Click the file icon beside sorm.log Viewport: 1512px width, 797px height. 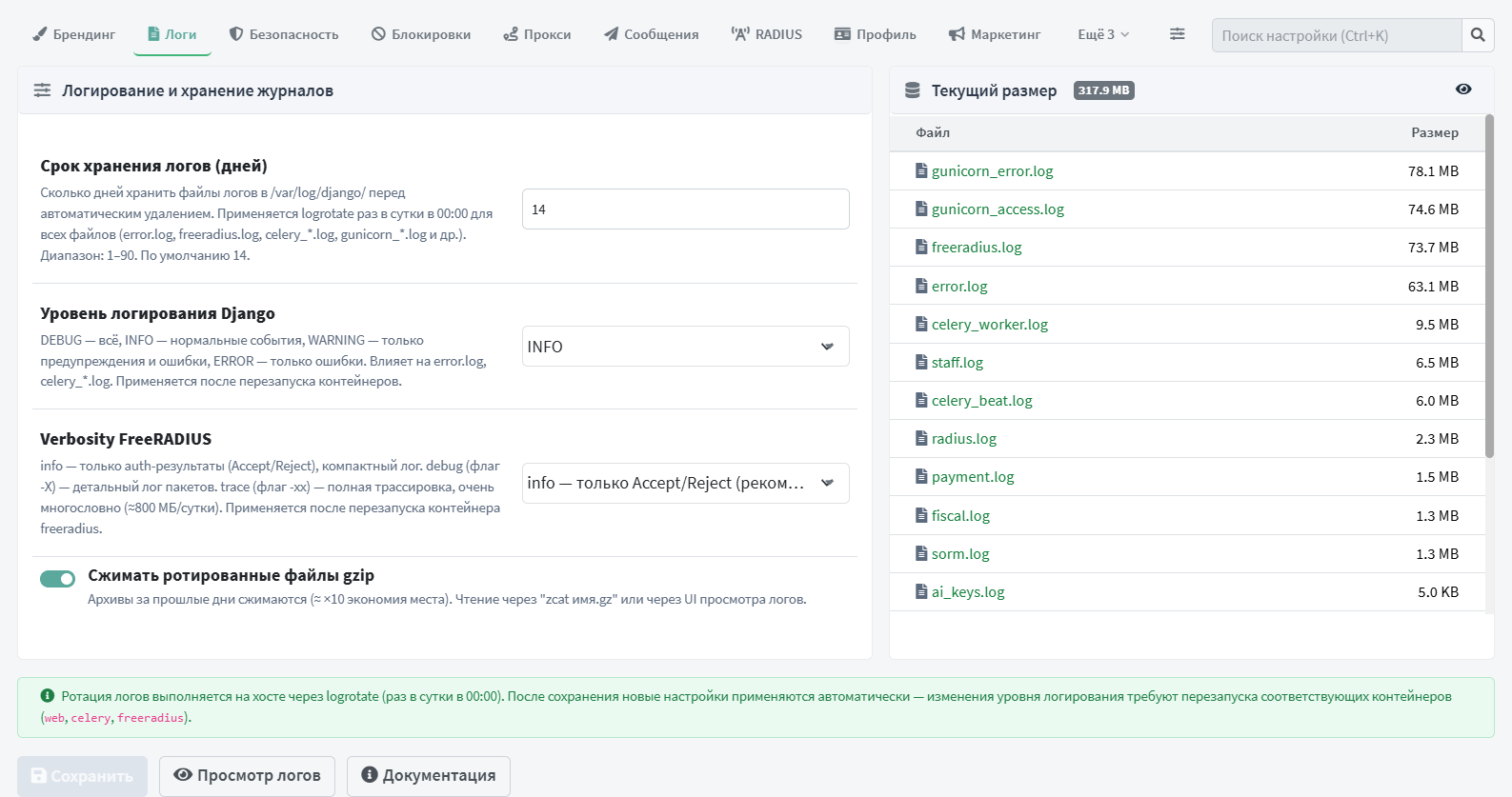(921, 554)
